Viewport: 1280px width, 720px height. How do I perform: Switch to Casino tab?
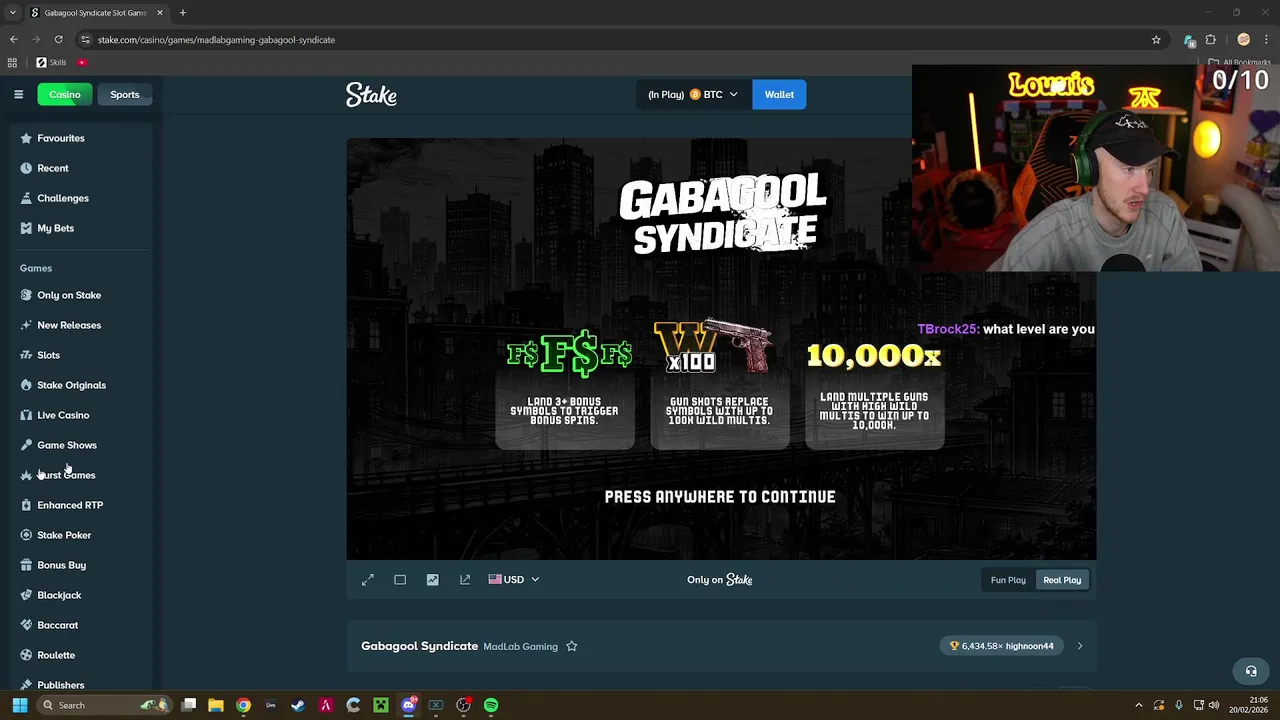[65, 95]
